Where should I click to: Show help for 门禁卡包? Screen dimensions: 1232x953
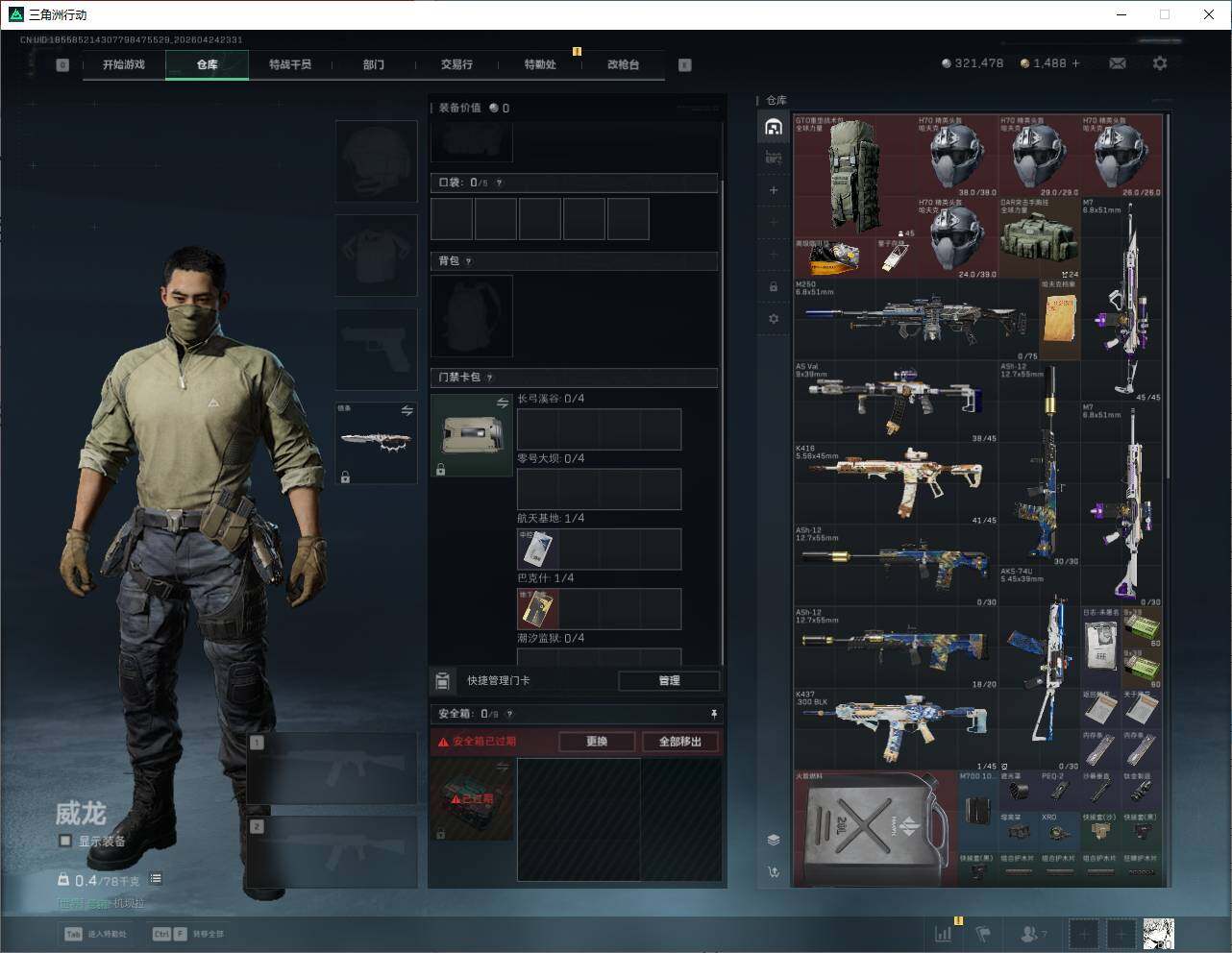tap(490, 378)
